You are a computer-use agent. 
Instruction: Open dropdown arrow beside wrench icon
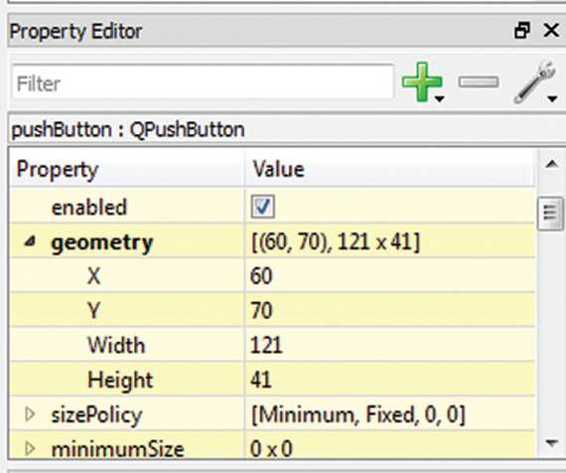[552, 99]
